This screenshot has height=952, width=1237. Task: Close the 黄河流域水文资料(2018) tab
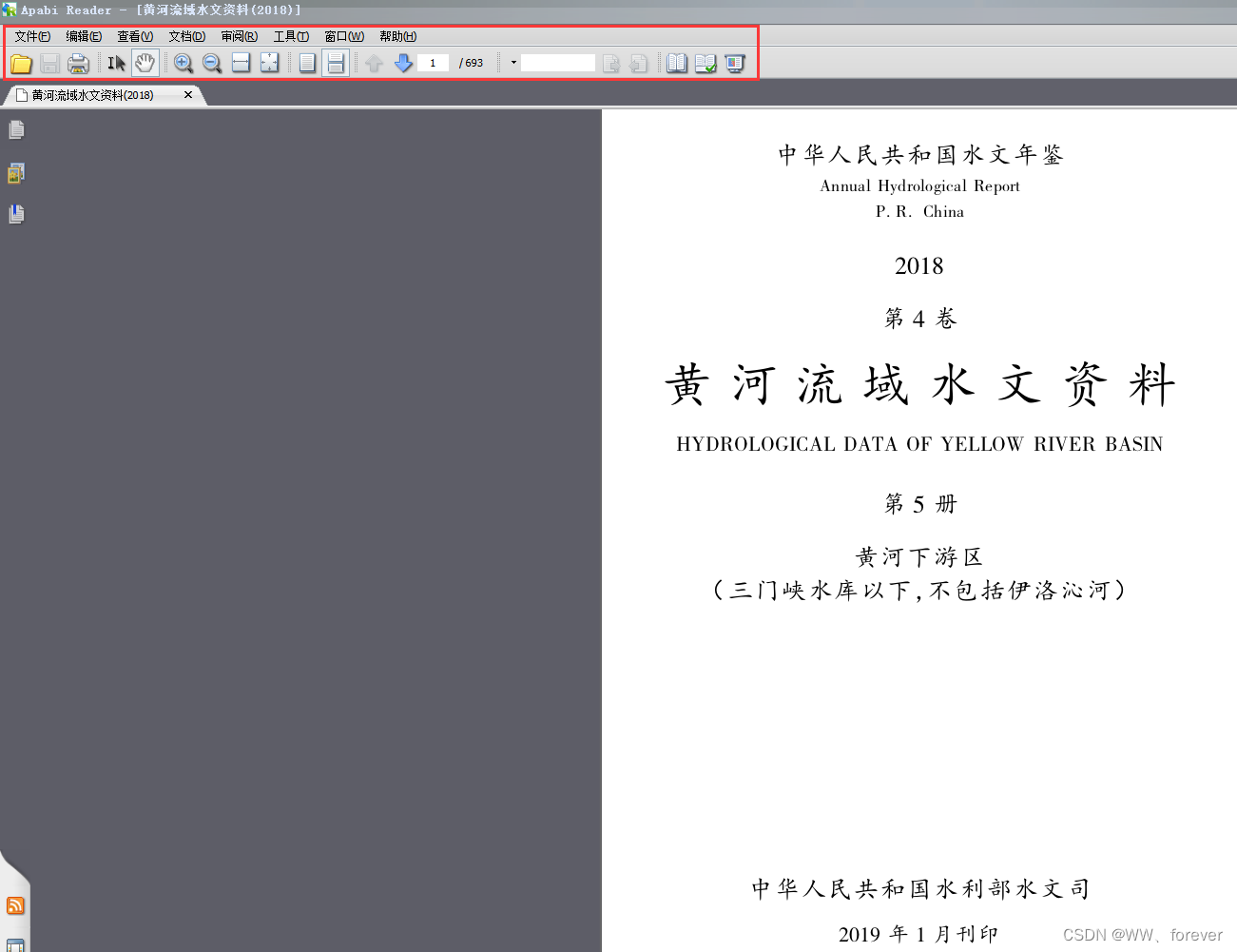tap(188, 95)
